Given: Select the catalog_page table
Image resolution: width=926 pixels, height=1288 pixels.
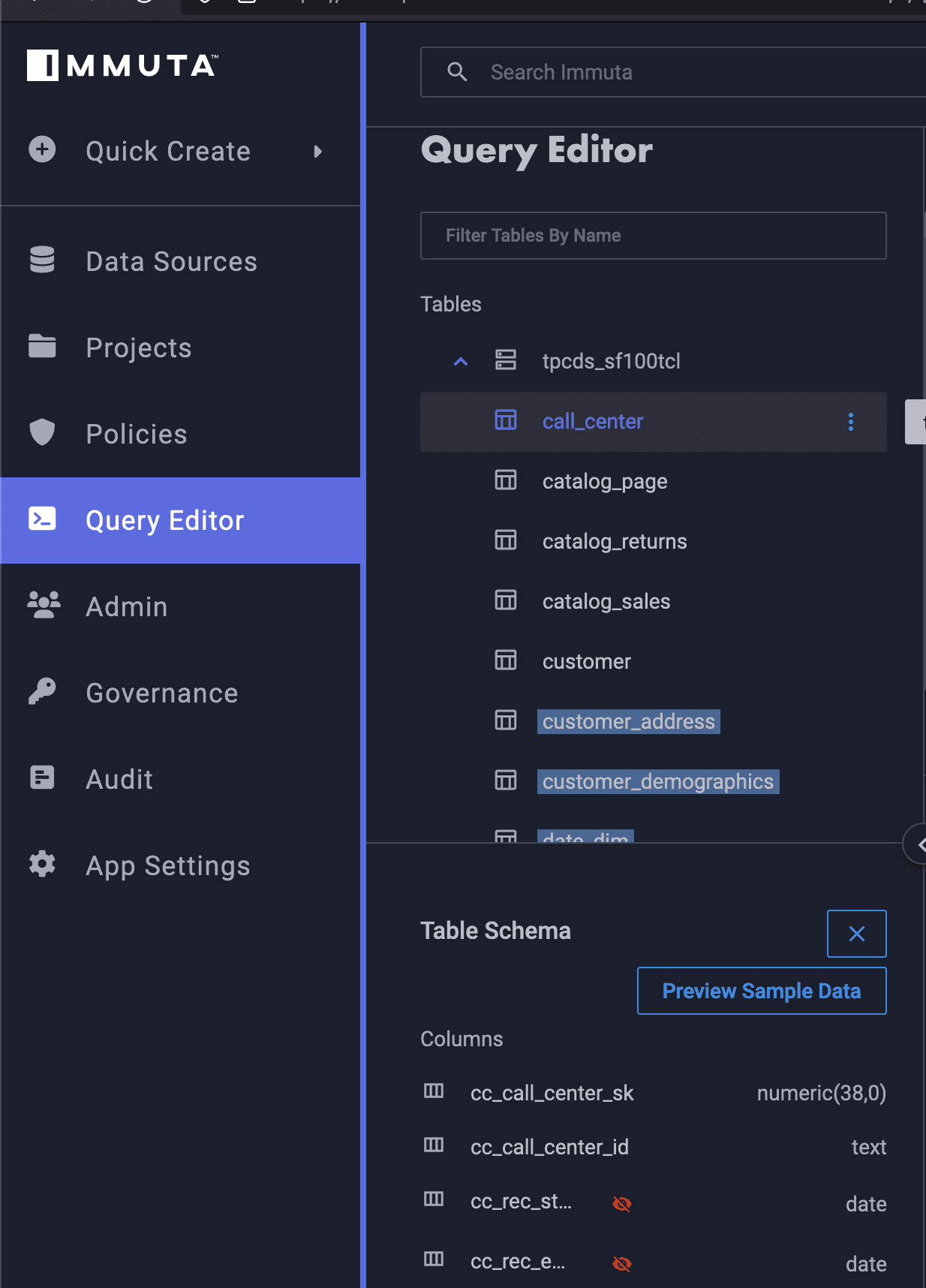Looking at the screenshot, I should pos(605,481).
